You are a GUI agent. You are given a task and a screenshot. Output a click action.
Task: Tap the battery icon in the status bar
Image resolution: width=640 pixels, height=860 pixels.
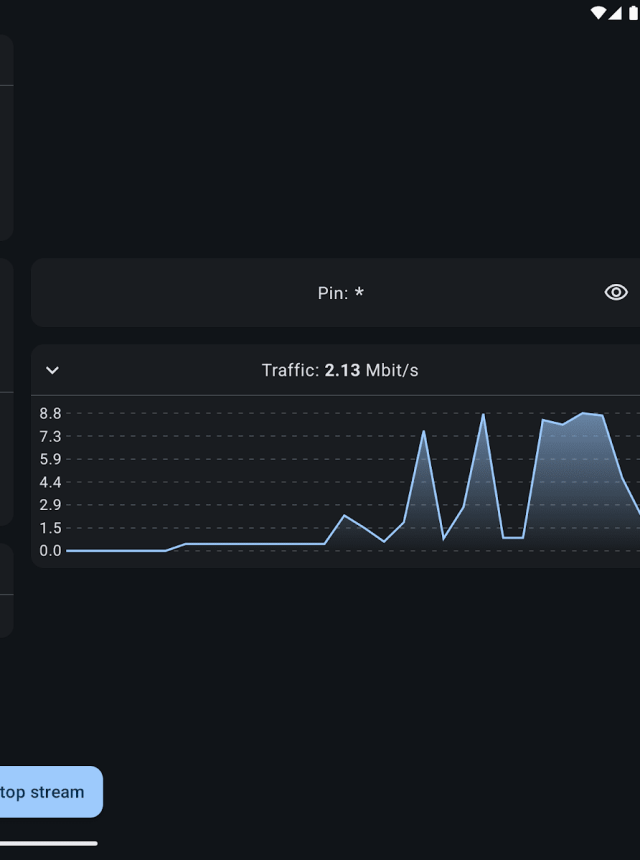[x=632, y=12]
